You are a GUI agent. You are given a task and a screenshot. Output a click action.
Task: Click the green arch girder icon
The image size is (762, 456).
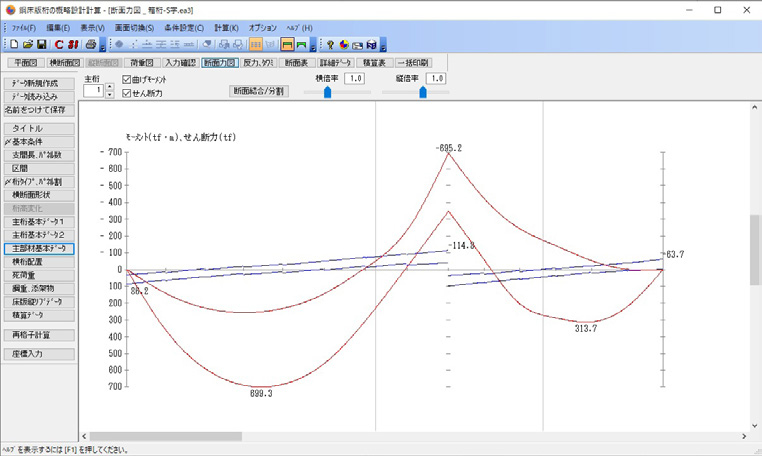301,45
